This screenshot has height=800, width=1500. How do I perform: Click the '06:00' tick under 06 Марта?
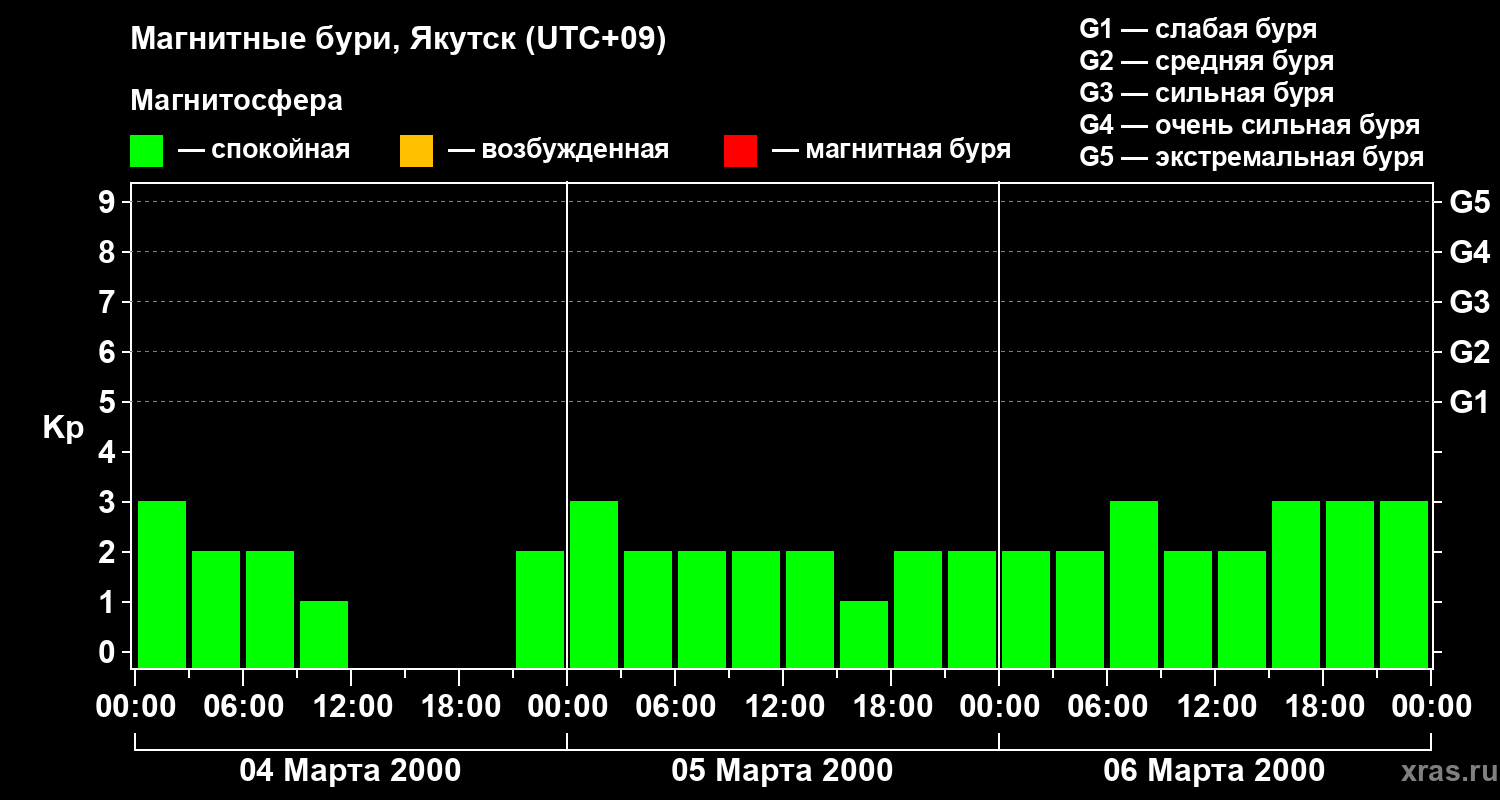point(1107,707)
